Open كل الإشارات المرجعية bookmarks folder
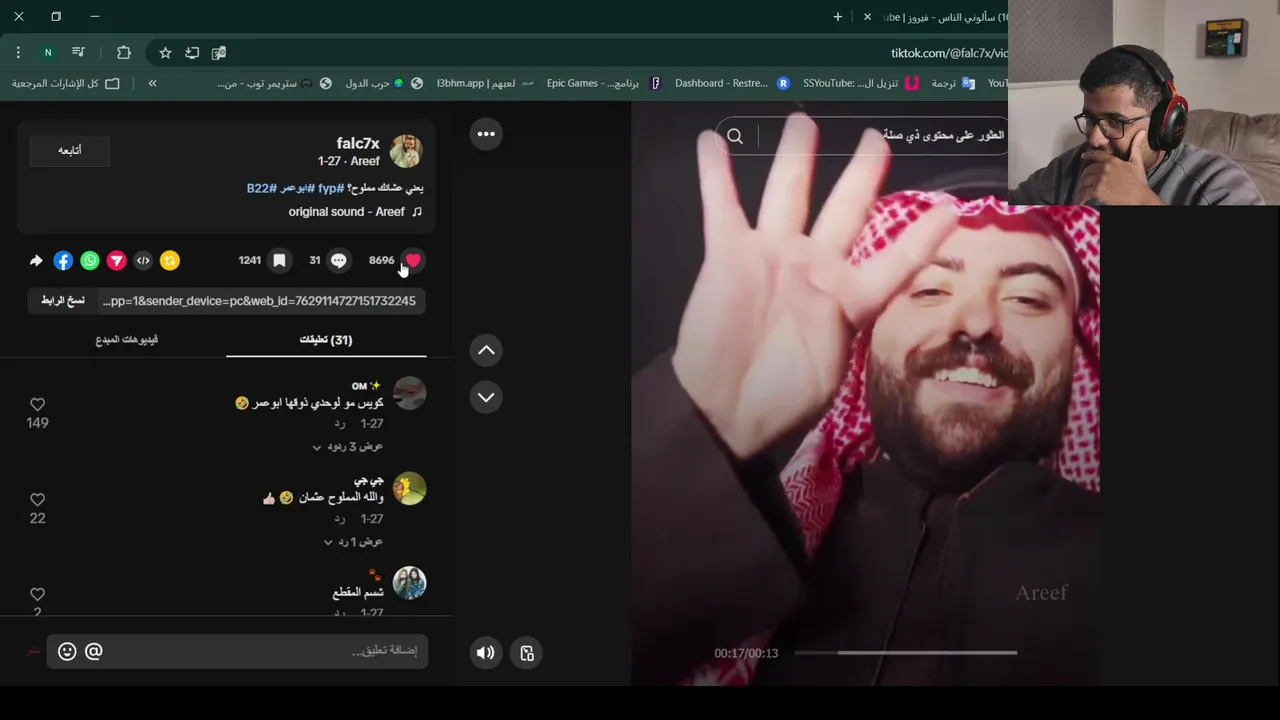 click(65, 83)
